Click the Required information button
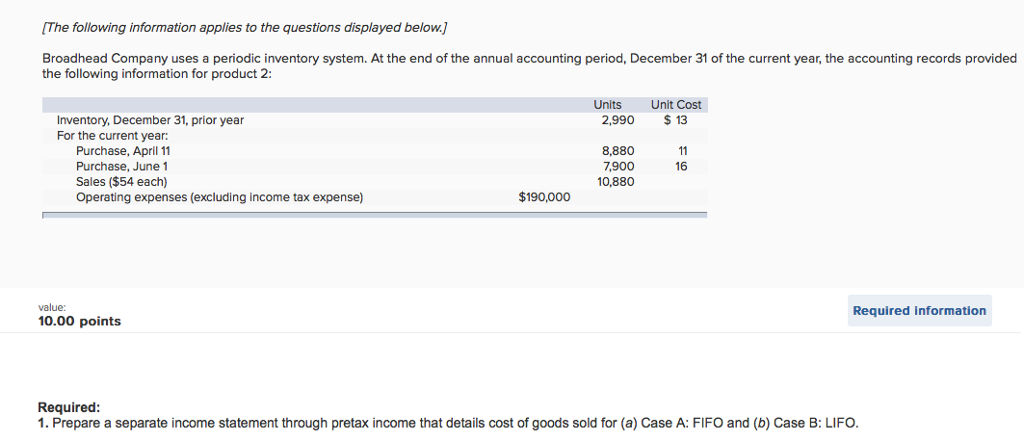1024x441 pixels. pos(919,311)
